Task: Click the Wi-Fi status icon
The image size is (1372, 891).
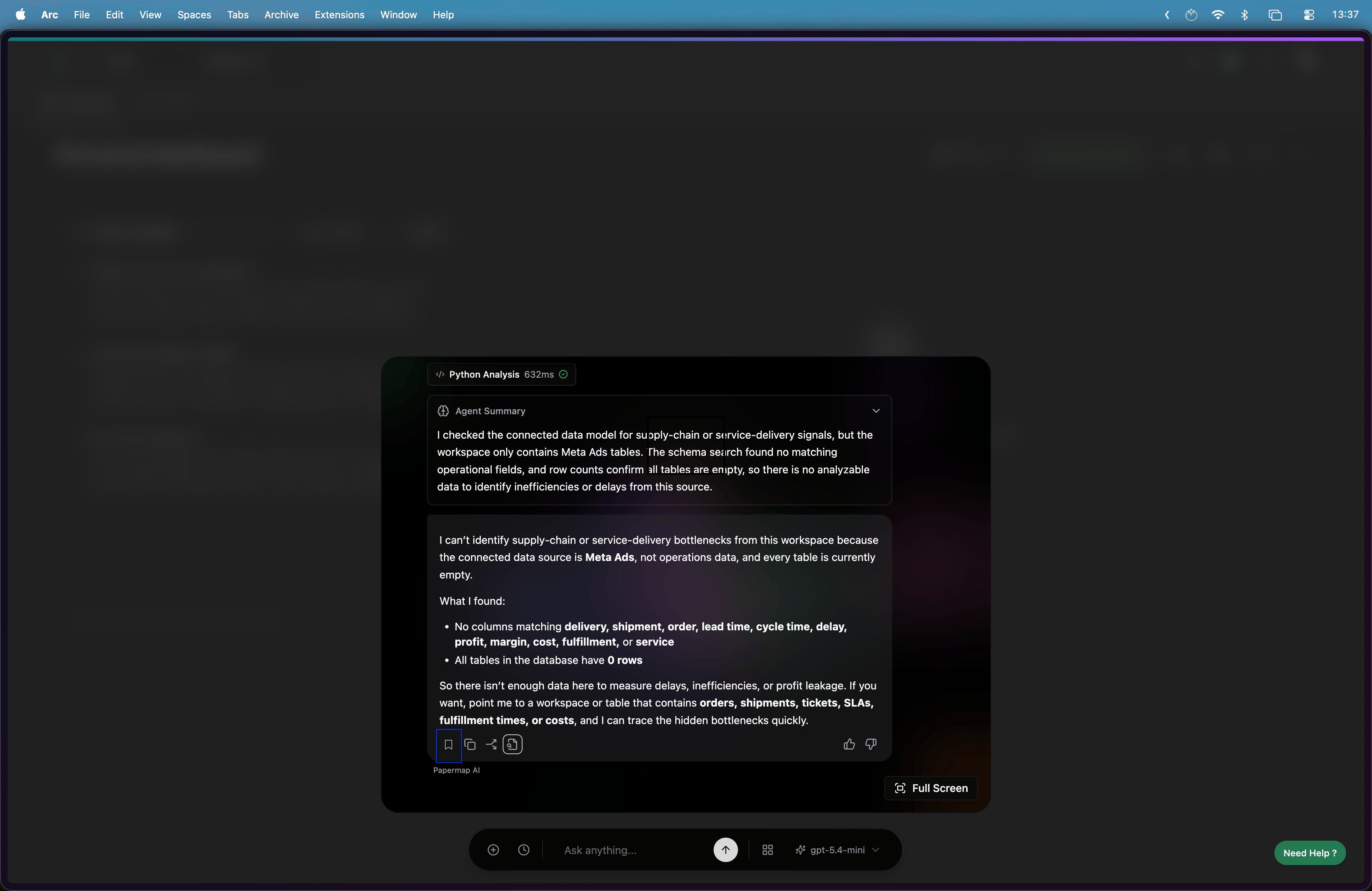Action: pyautogui.click(x=1218, y=14)
